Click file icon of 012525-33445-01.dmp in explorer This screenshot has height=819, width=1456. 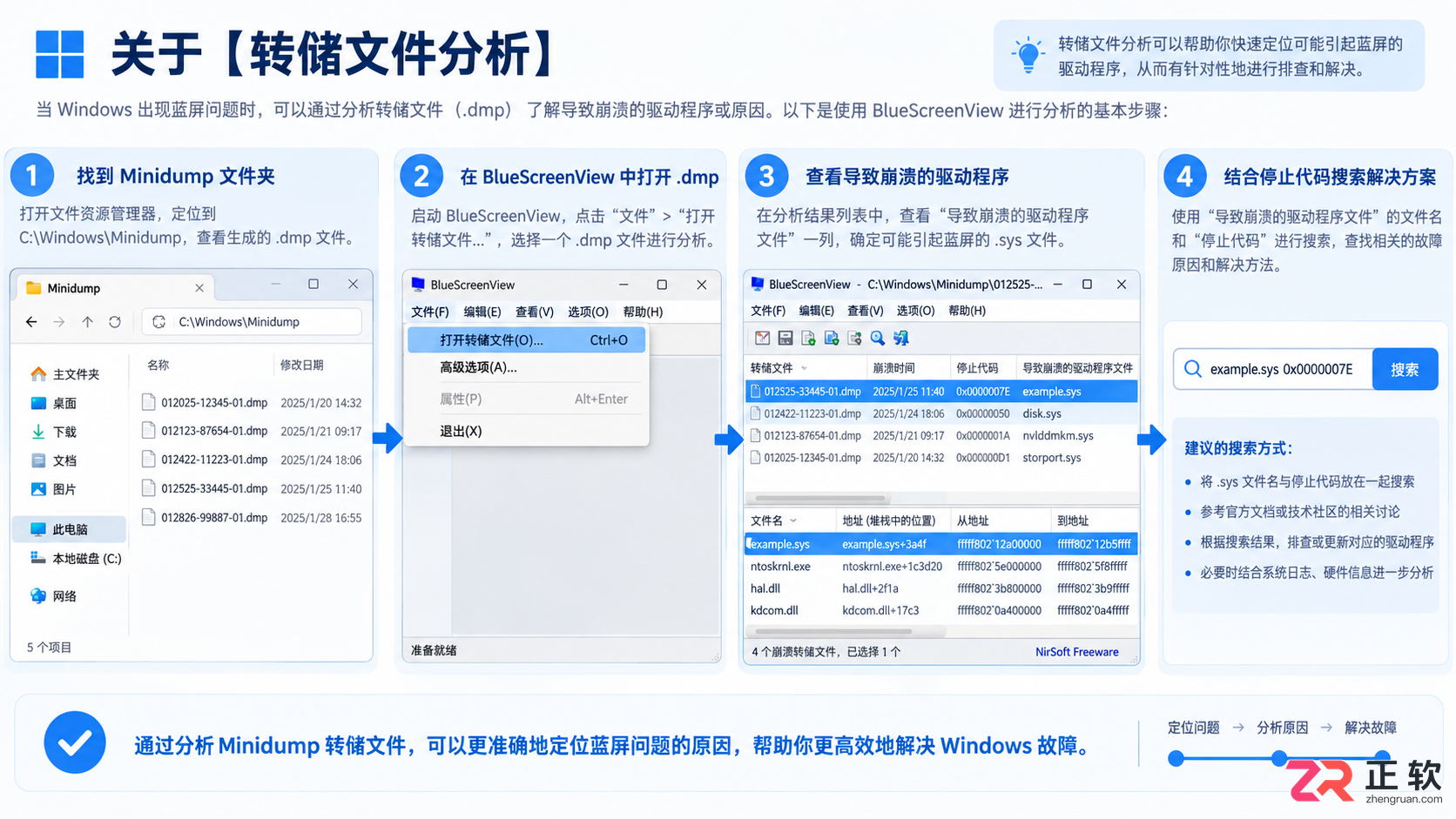click(x=148, y=488)
